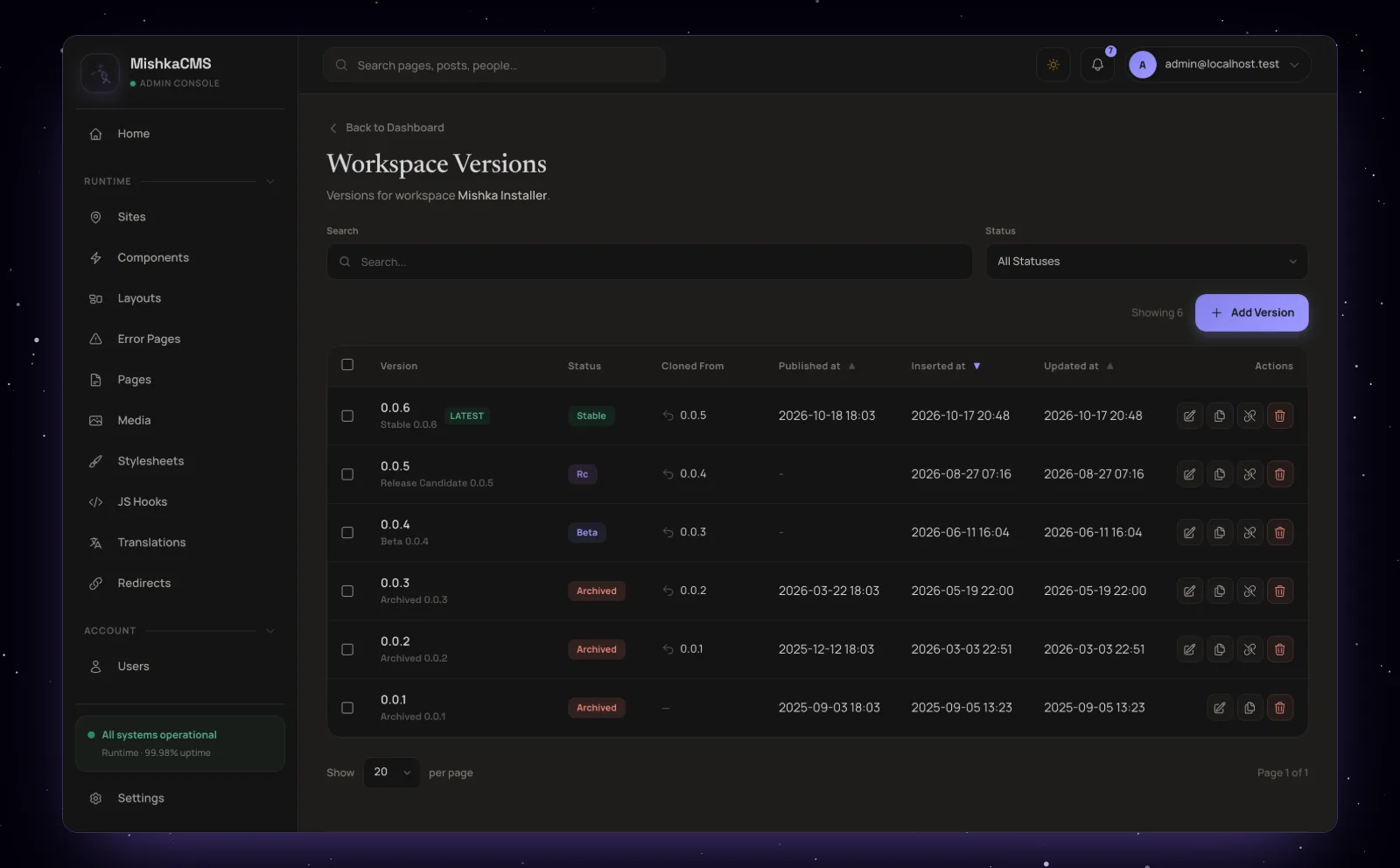Check the box for version 0.0.4
The height and width of the screenshot is (868, 1400).
[347, 532]
